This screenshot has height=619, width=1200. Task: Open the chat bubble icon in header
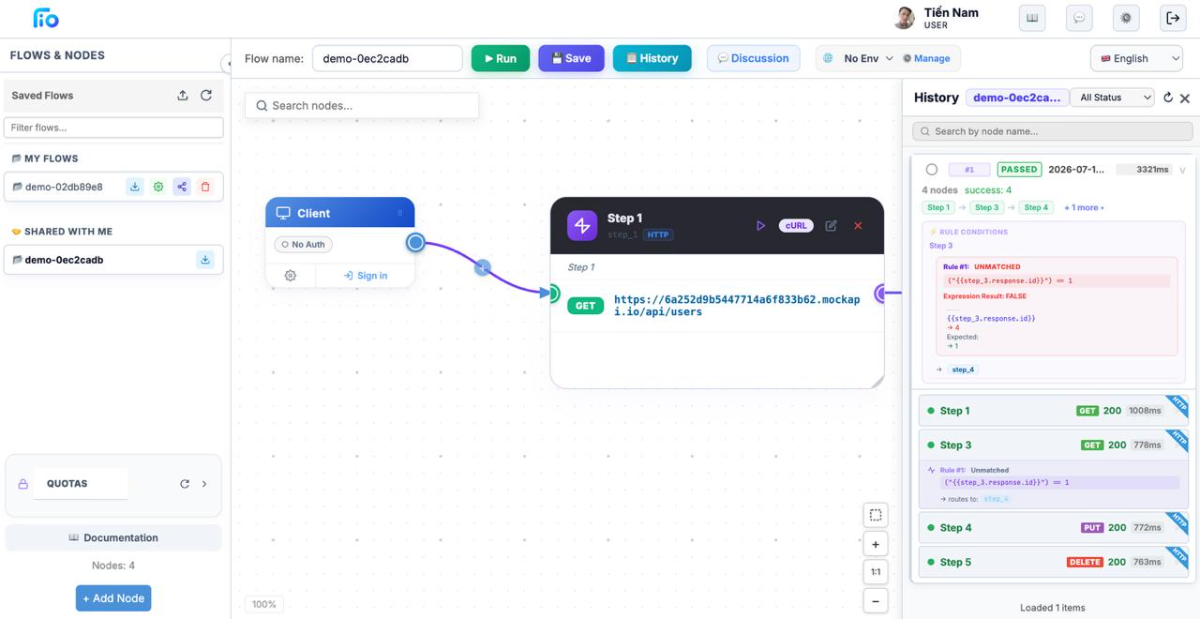[1079, 18]
